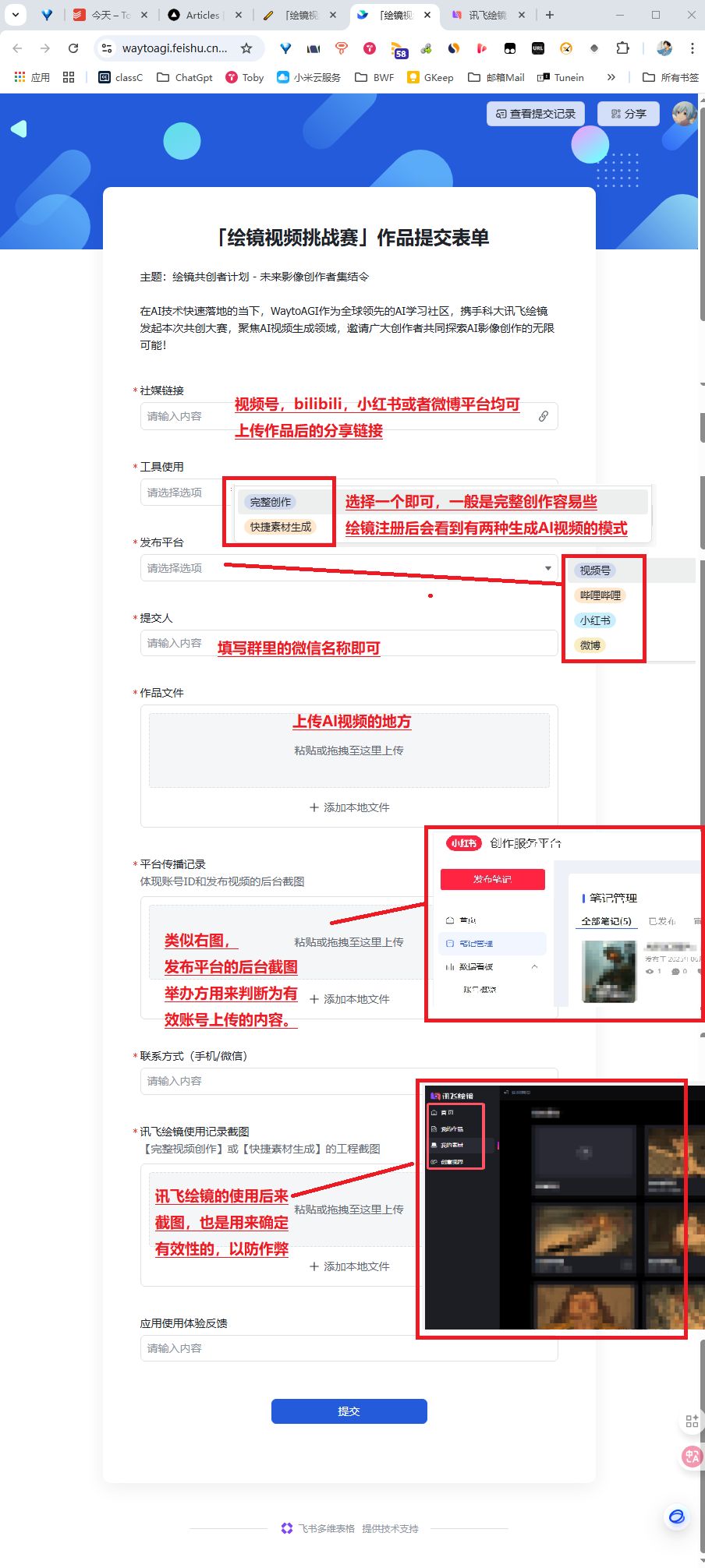Image resolution: width=705 pixels, height=1568 pixels.
Task: Show hidden bookmarks with the double chevron
Action: coord(611,77)
